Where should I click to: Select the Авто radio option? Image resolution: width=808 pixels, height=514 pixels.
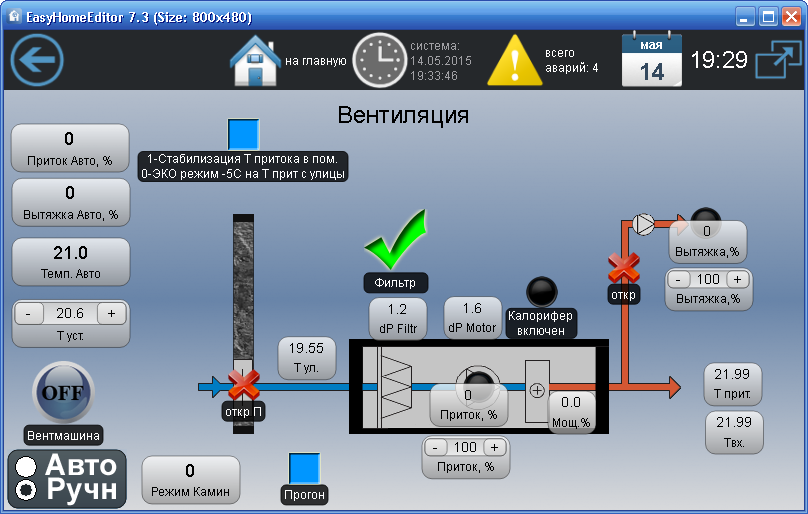click(x=27, y=466)
